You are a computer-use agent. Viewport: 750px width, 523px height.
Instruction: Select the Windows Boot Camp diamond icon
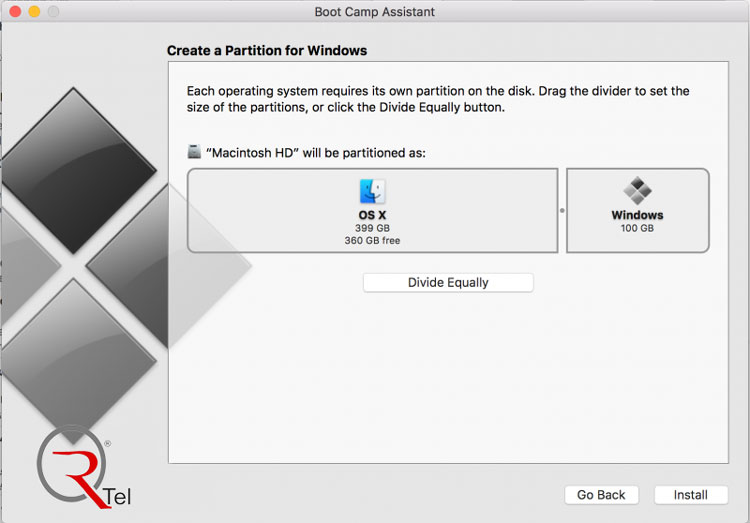(x=637, y=190)
